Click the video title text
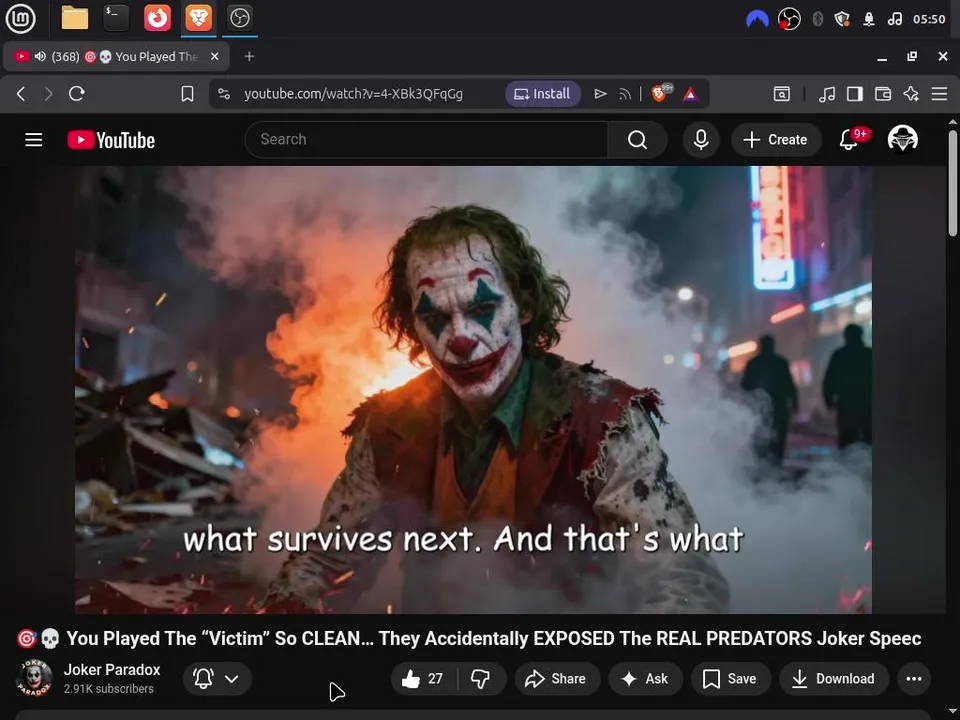Image resolution: width=960 pixels, height=720 pixels. (x=468, y=639)
